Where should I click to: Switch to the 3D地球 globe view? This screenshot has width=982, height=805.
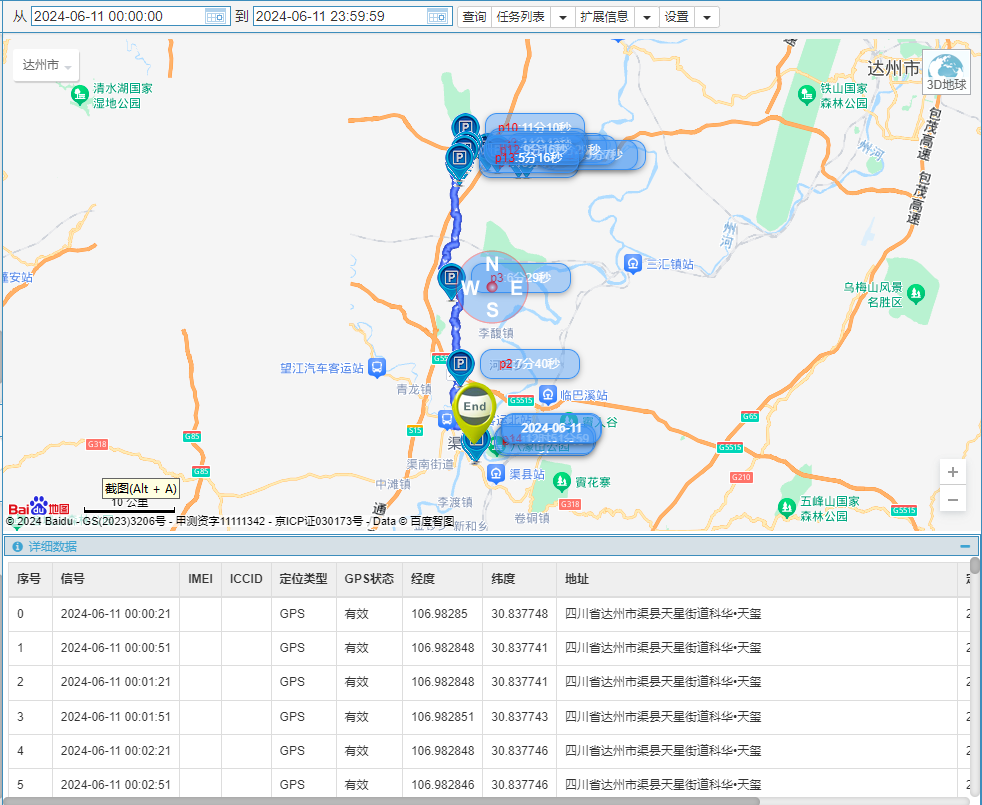point(946,72)
